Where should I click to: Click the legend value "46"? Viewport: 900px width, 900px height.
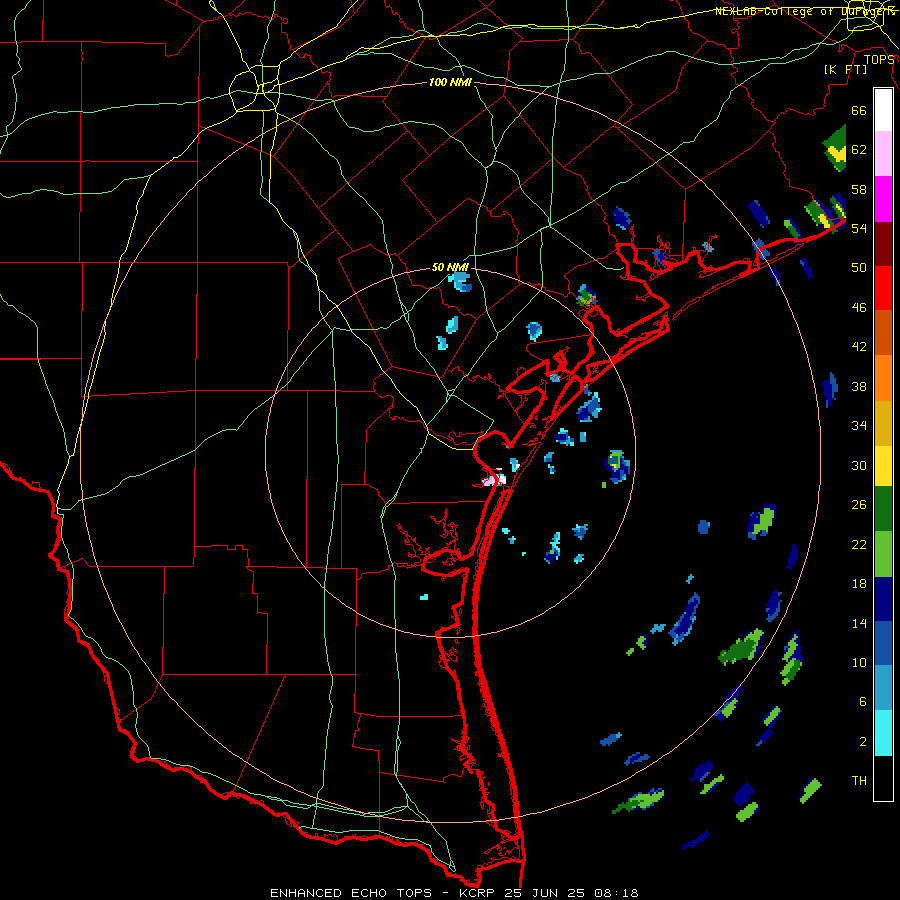pyautogui.click(x=859, y=308)
